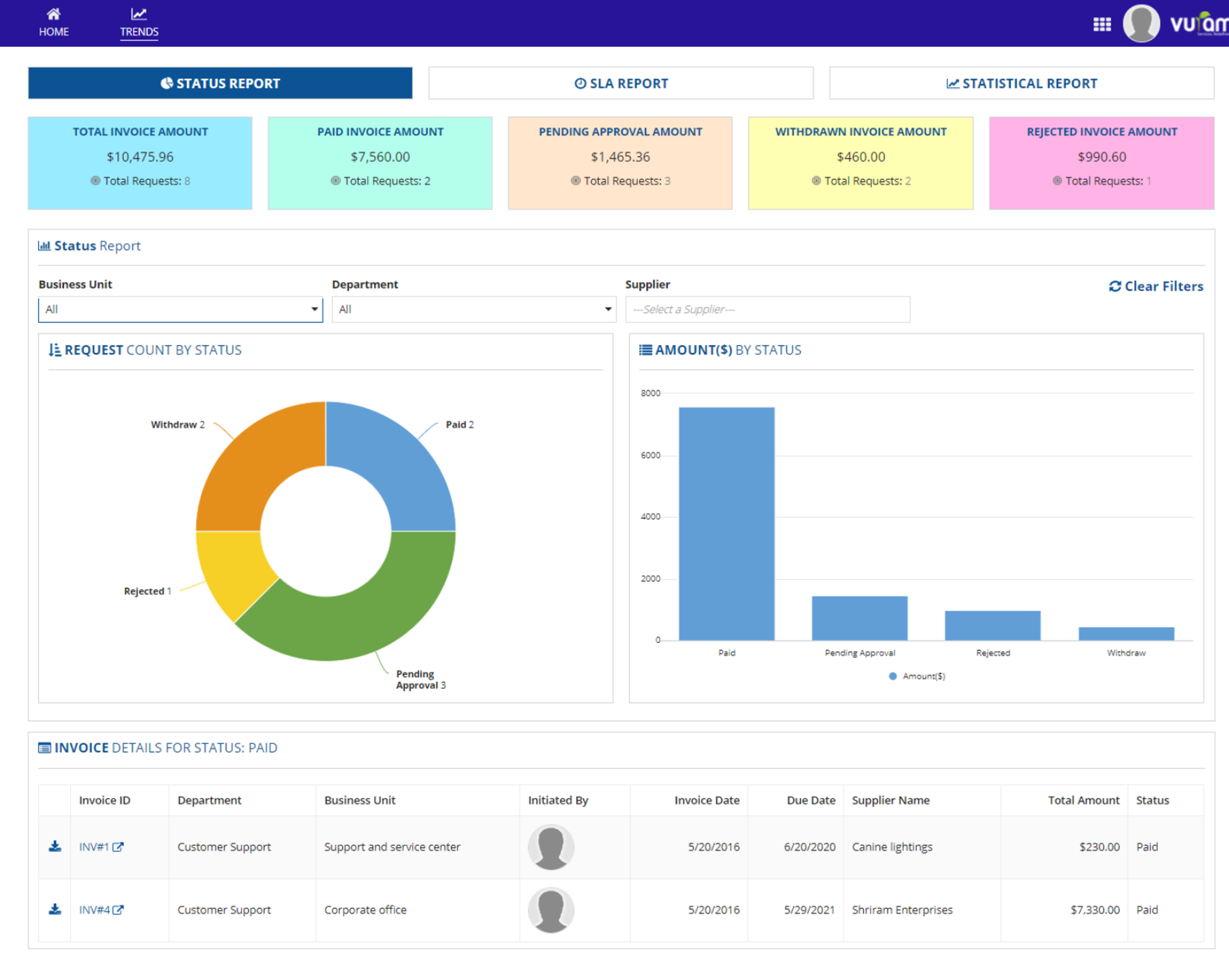Open INV#4 external link icon
1229x980 pixels.
118,910
